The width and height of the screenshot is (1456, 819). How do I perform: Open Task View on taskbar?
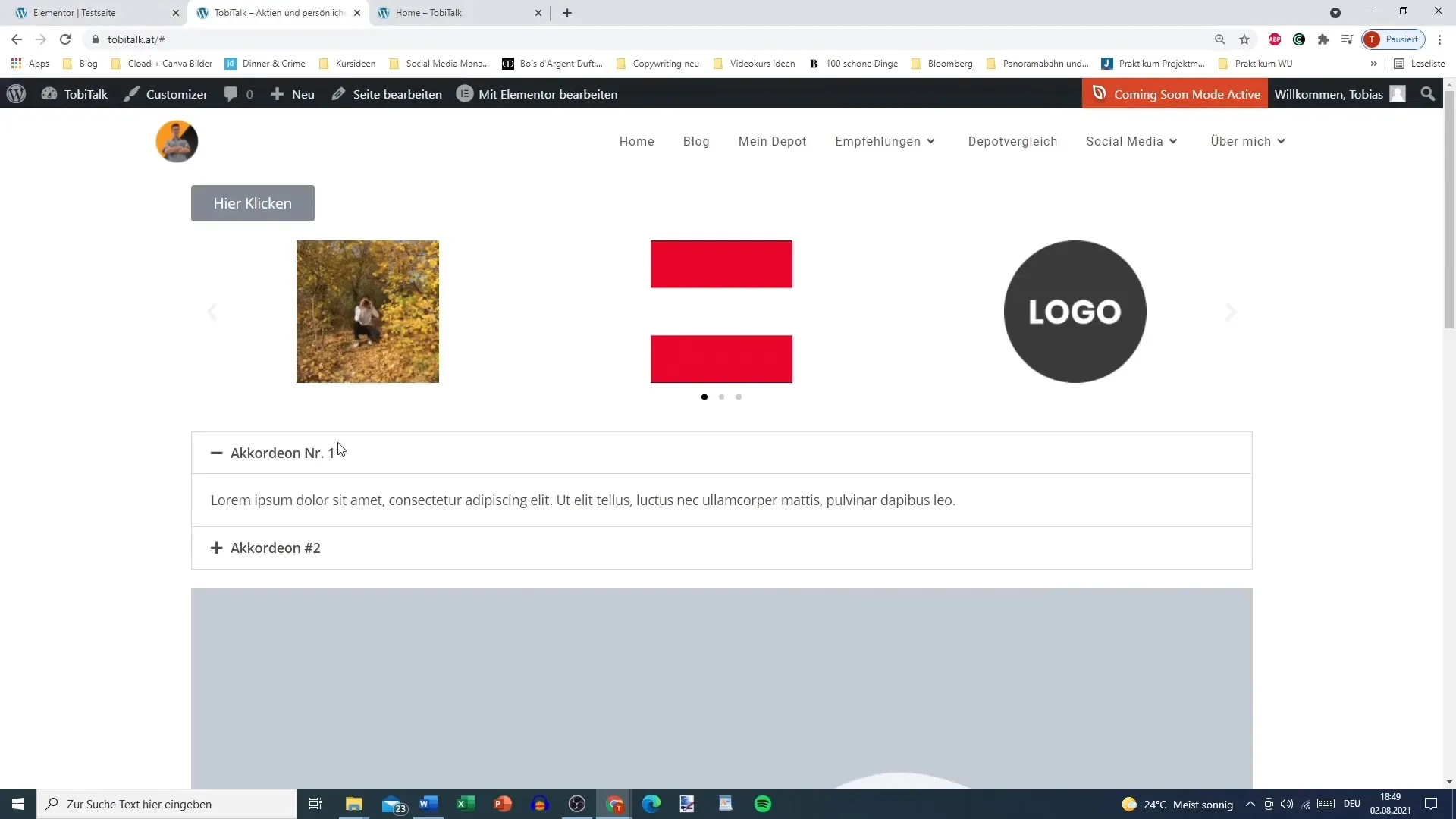pyautogui.click(x=315, y=804)
